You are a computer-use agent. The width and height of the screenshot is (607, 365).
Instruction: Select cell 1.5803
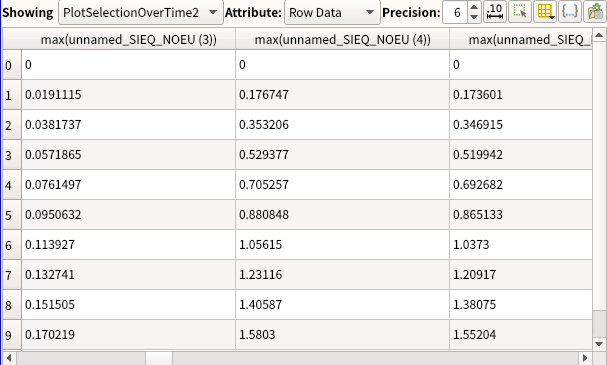(342, 335)
